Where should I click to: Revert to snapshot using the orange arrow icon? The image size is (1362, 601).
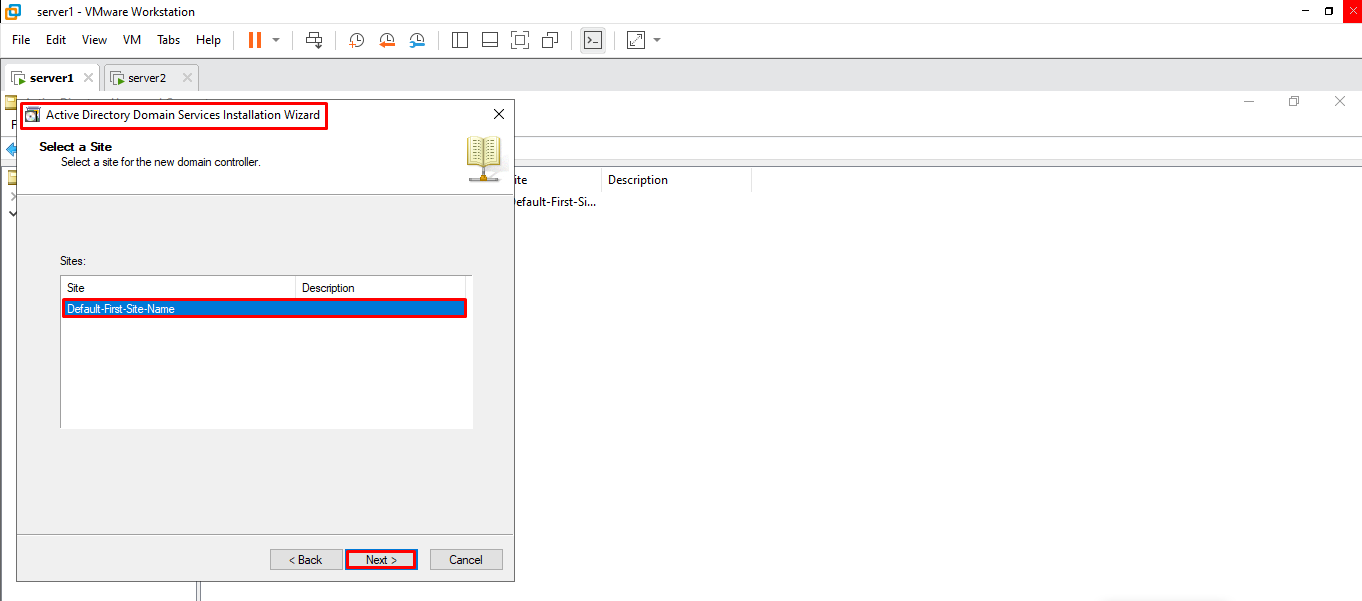[387, 40]
